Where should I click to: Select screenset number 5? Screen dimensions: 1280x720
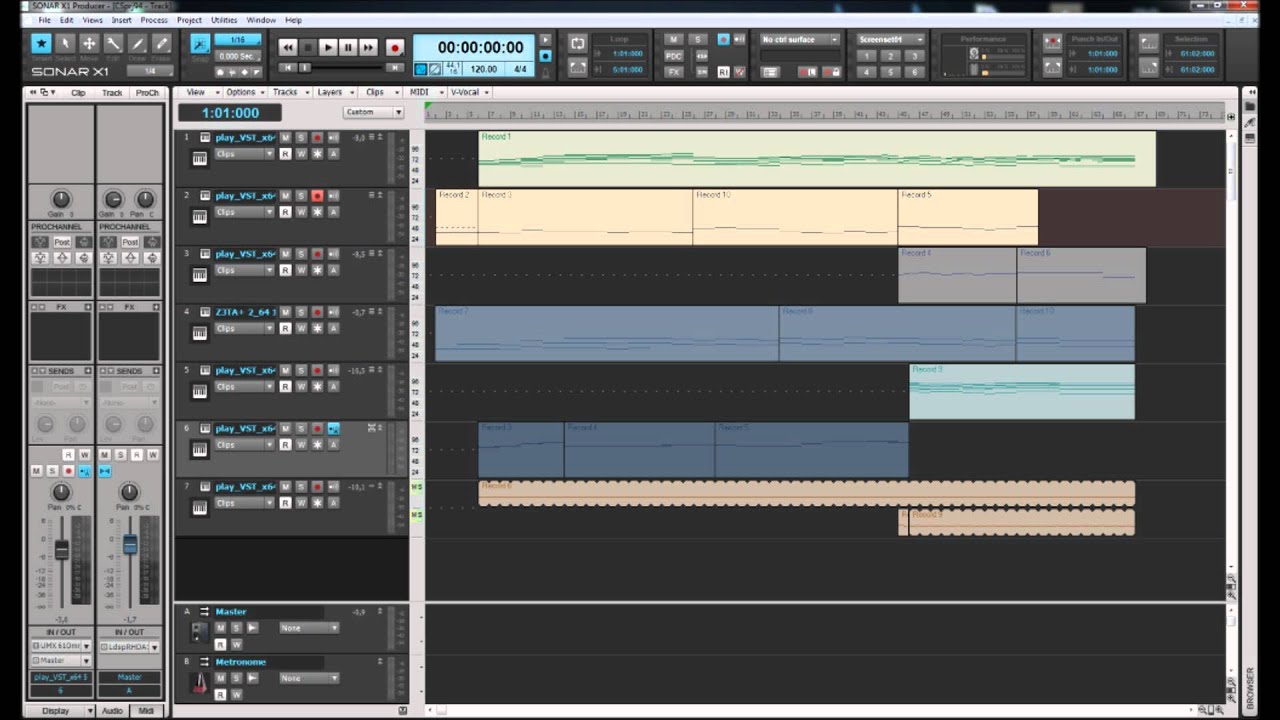891,72
